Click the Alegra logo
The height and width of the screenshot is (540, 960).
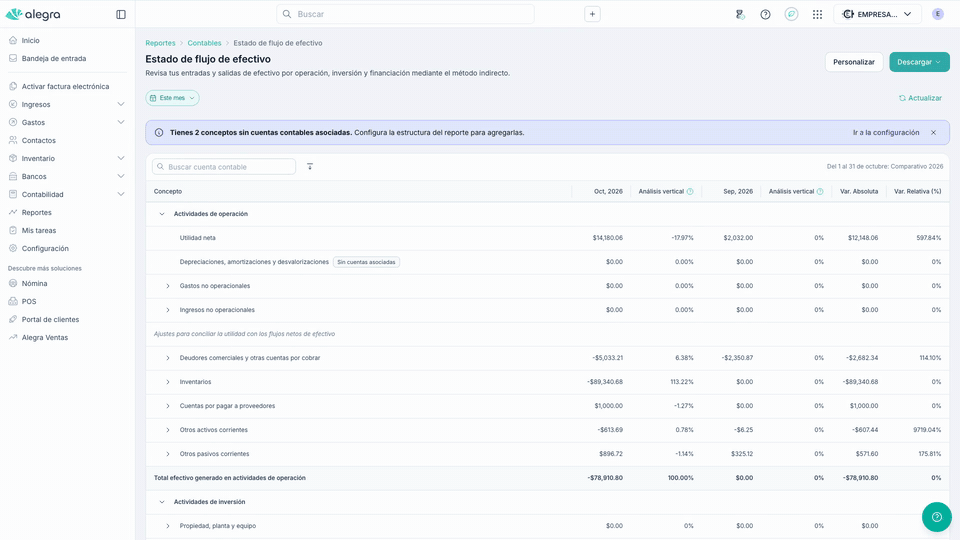pos(33,14)
